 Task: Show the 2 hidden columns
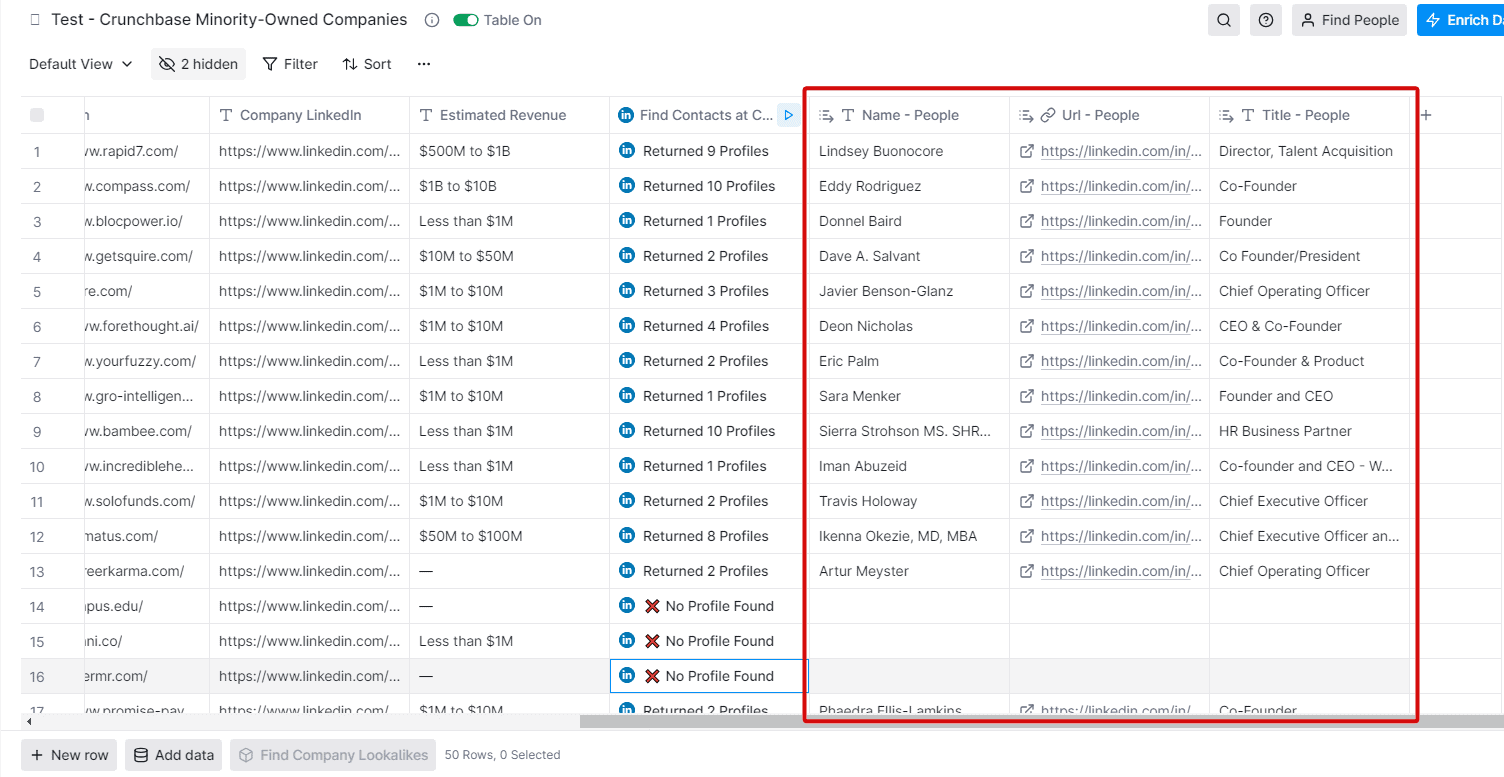tap(198, 64)
